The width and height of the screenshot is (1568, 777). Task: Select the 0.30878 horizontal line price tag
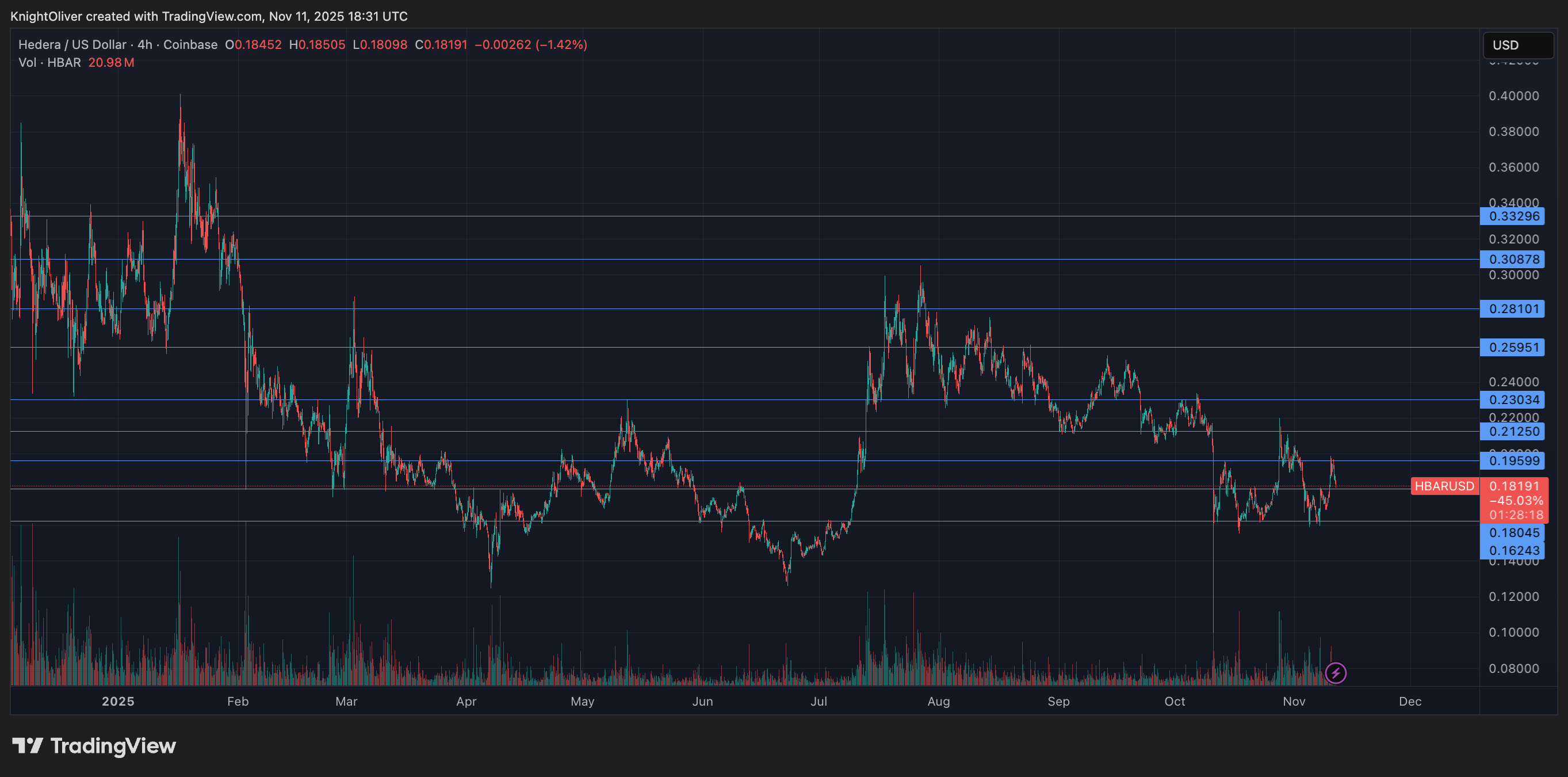click(x=1513, y=260)
